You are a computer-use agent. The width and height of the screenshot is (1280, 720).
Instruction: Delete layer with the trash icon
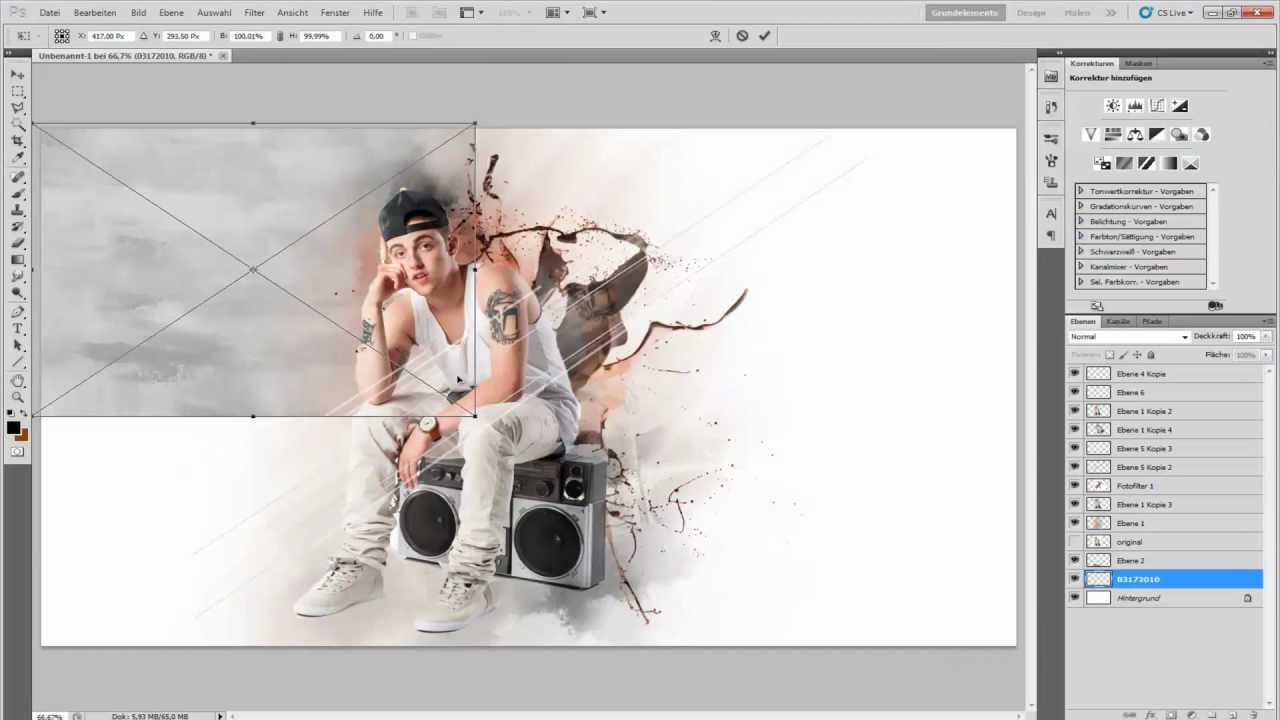coord(1253,715)
